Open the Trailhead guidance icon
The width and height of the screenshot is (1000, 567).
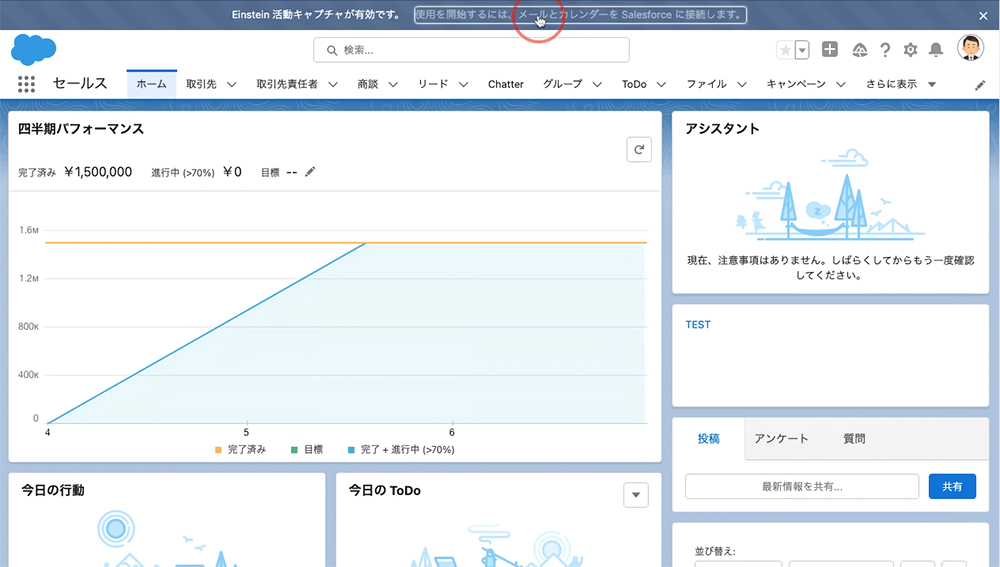[860, 50]
